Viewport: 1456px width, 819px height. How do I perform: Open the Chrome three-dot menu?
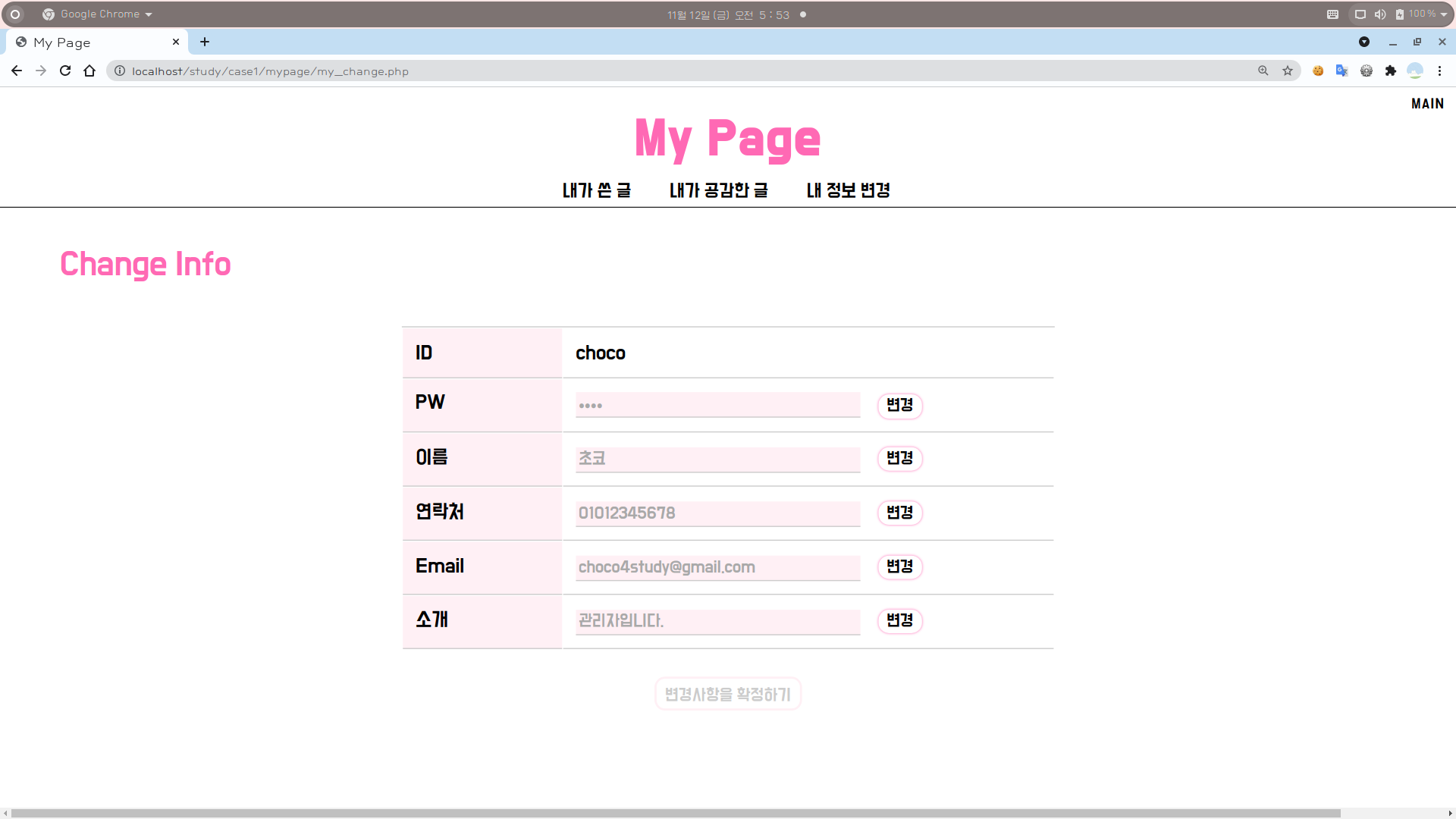point(1439,71)
